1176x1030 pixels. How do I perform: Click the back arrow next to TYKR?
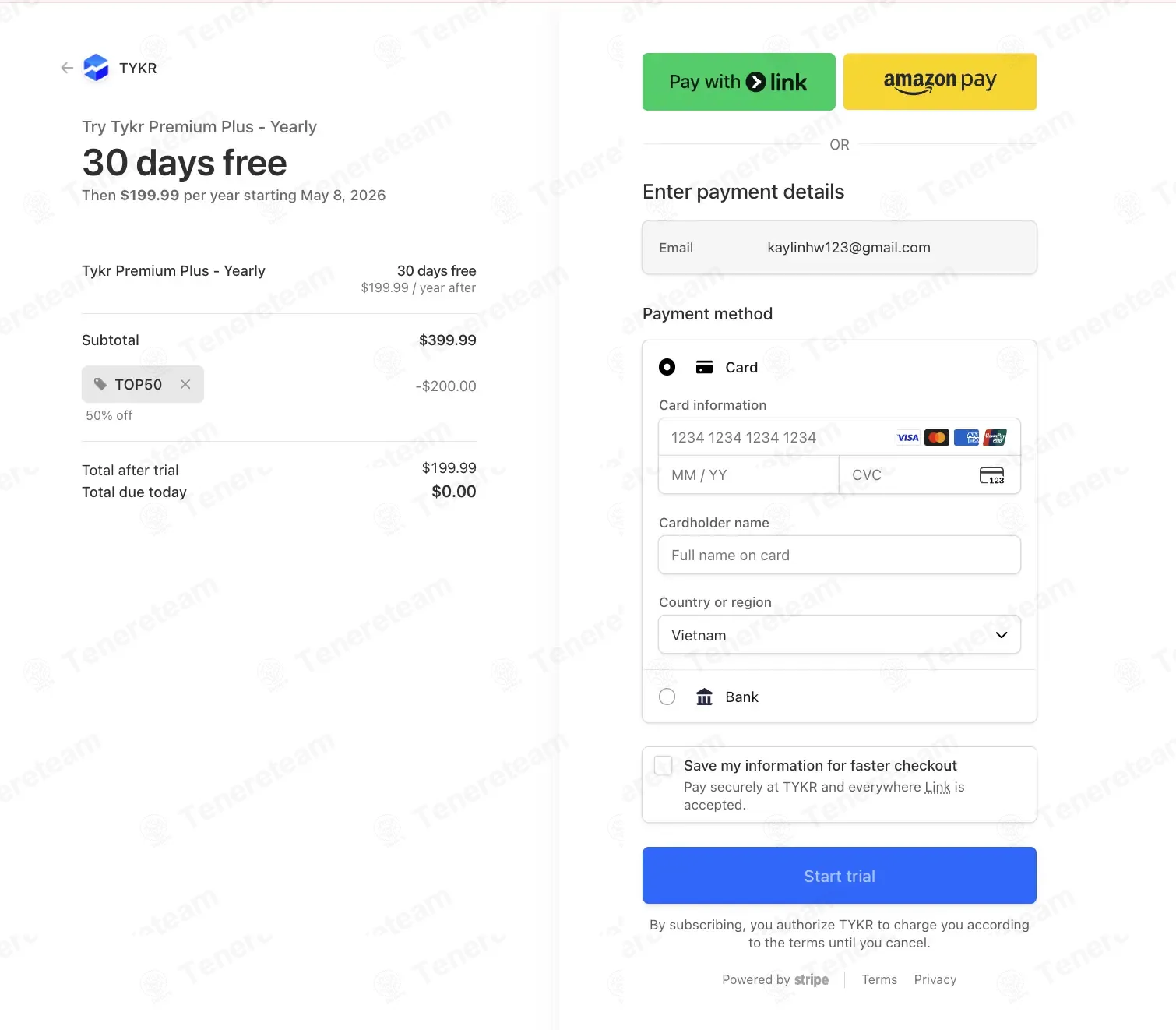(67, 68)
